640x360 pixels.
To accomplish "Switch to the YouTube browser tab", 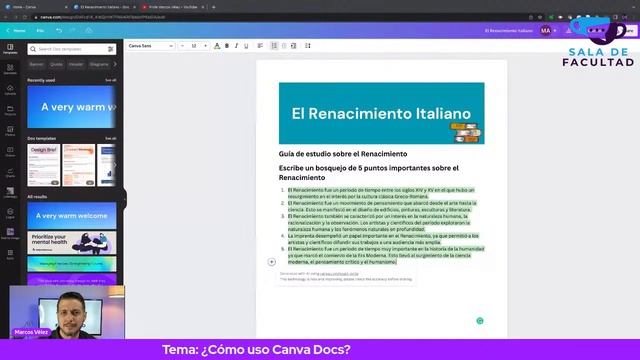I will point(173,7).
